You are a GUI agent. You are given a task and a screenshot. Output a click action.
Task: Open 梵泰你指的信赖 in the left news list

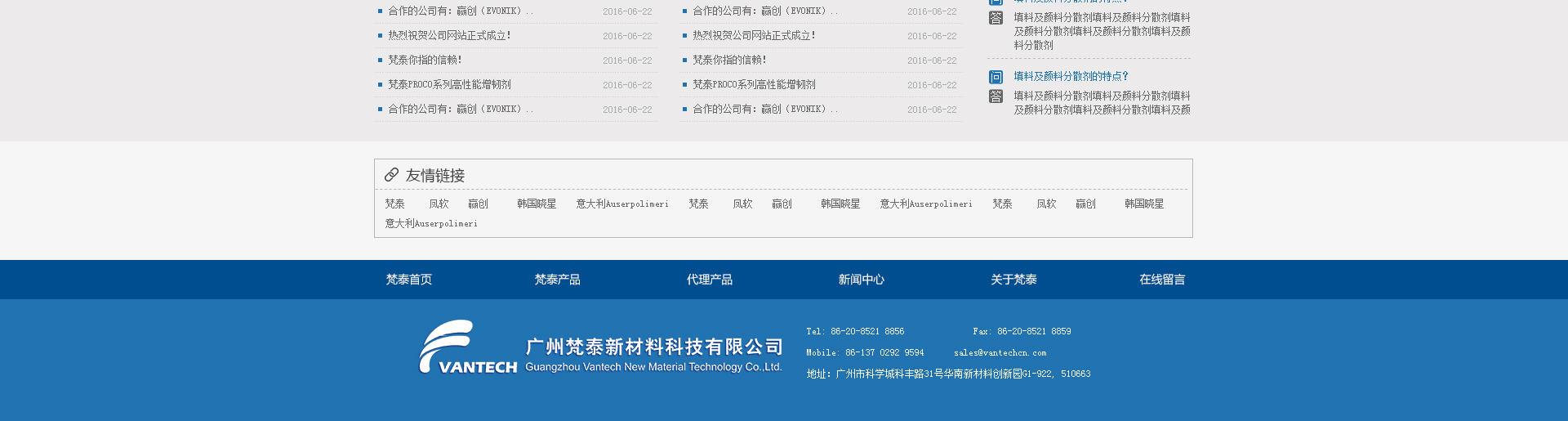pos(425,60)
